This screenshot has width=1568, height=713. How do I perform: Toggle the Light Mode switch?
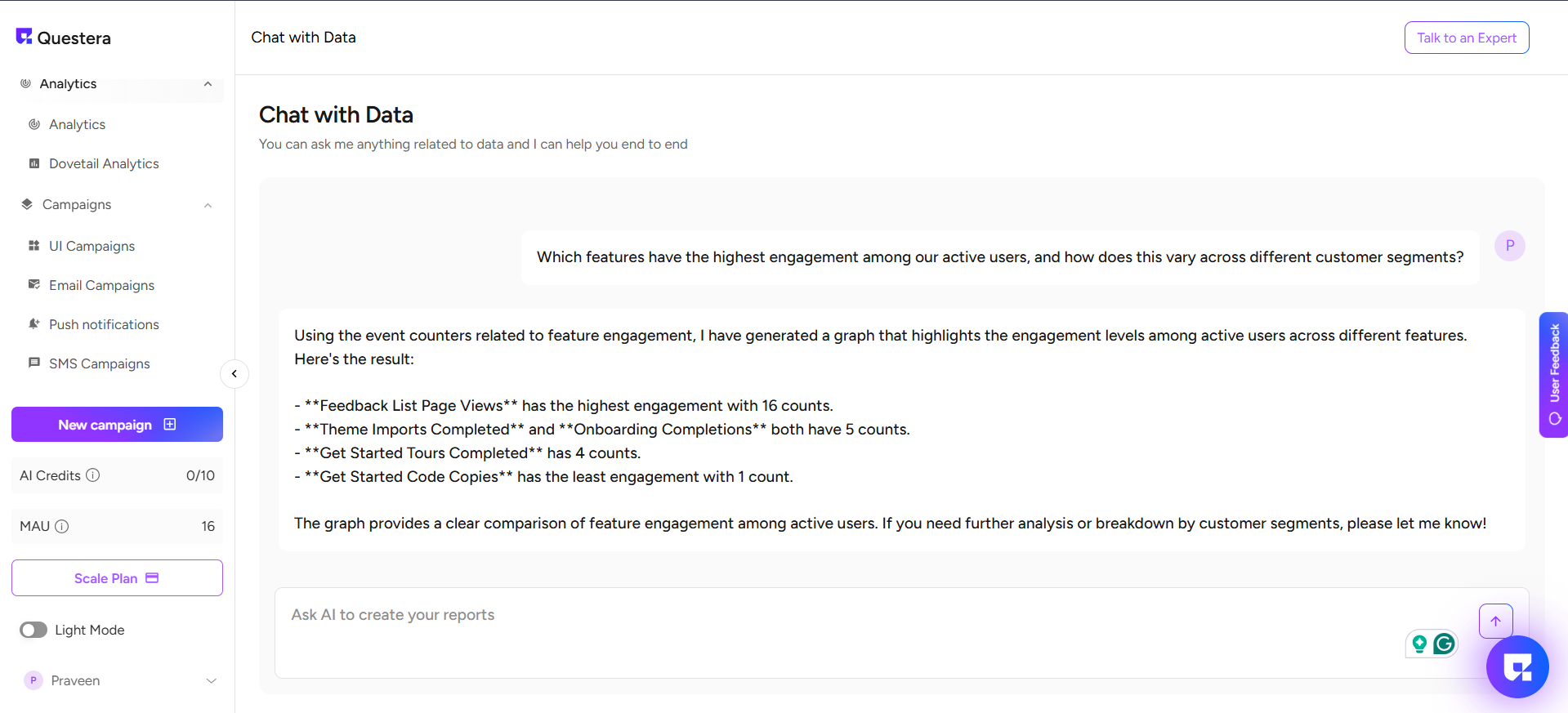(x=34, y=630)
